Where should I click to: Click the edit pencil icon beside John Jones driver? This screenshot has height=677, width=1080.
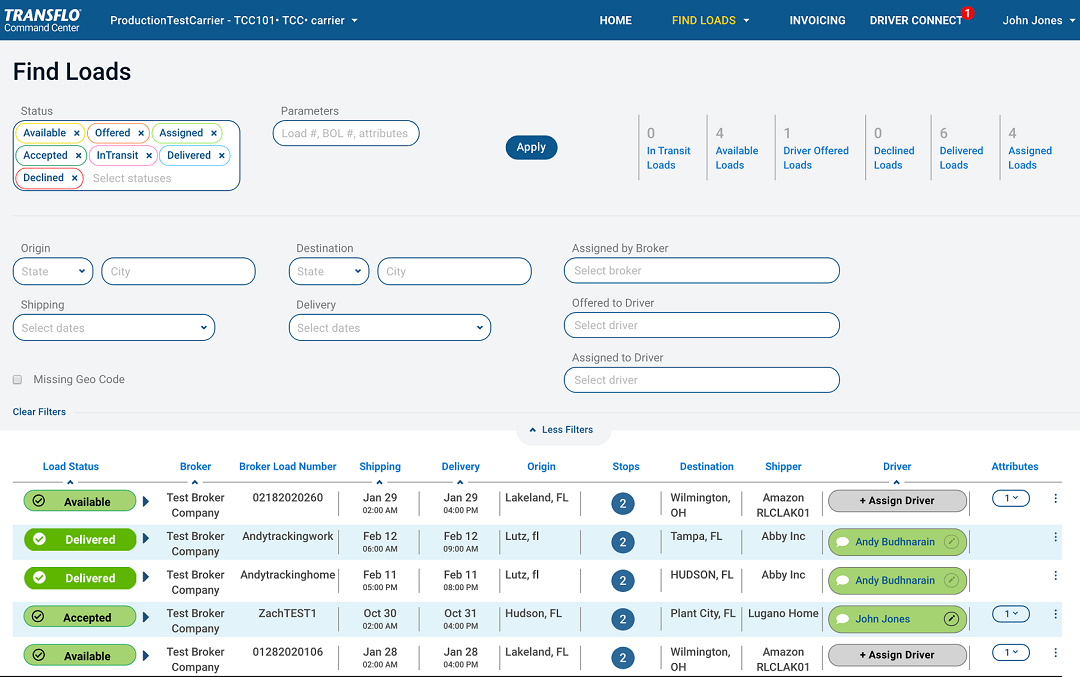[x=951, y=619]
